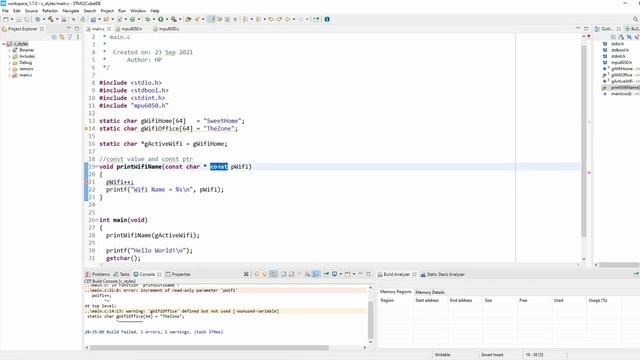This screenshot has height=360, width=640.
Task: Click the Open Element folder icon
Action: 188,19
